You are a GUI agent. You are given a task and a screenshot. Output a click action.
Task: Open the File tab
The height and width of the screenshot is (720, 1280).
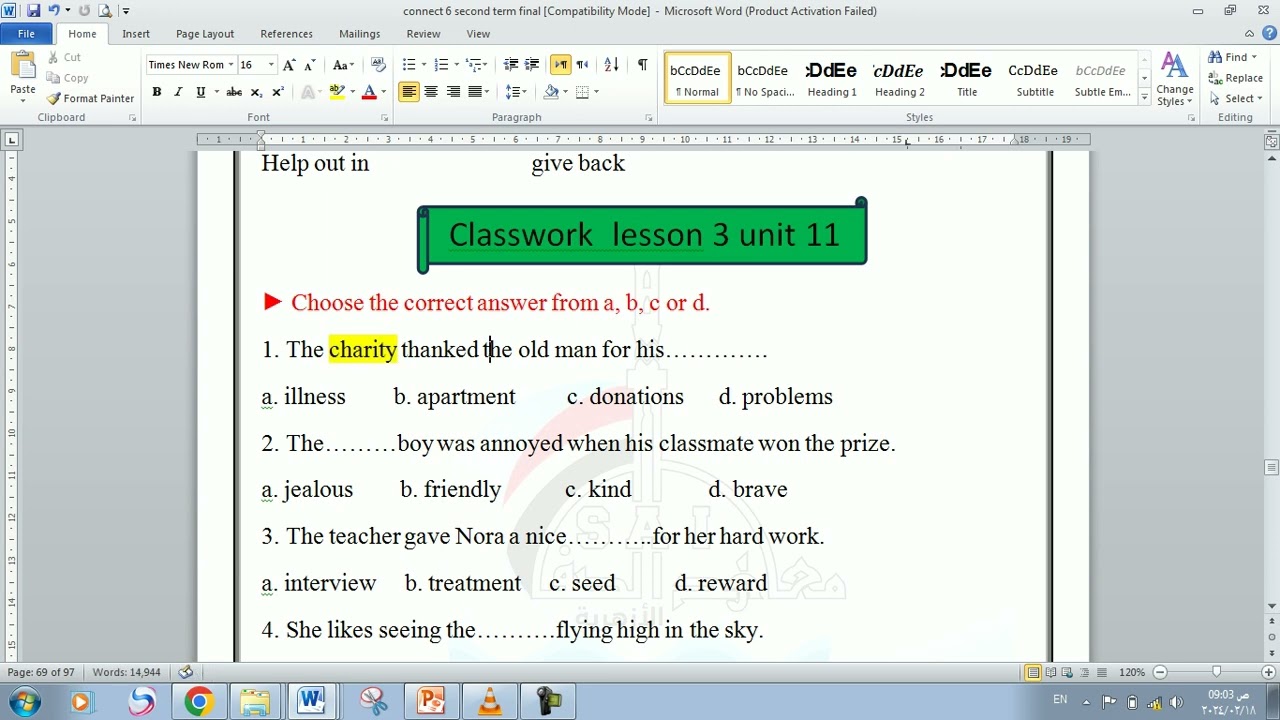coord(26,34)
